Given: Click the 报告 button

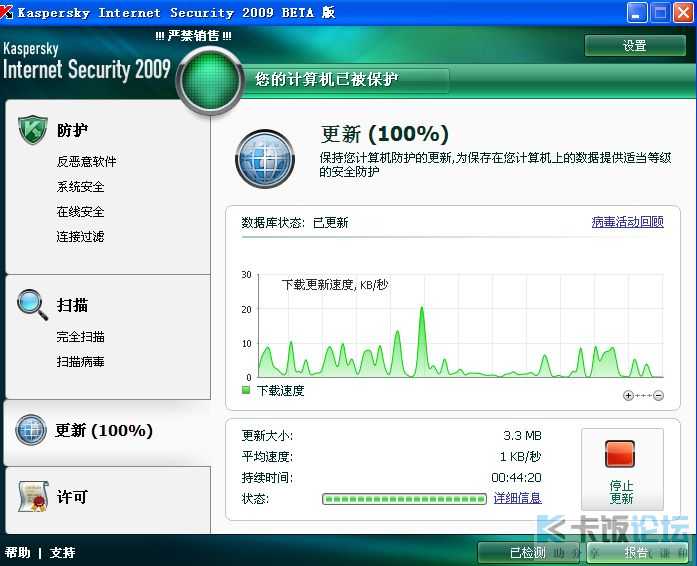Looking at the screenshot, I should coord(637,553).
